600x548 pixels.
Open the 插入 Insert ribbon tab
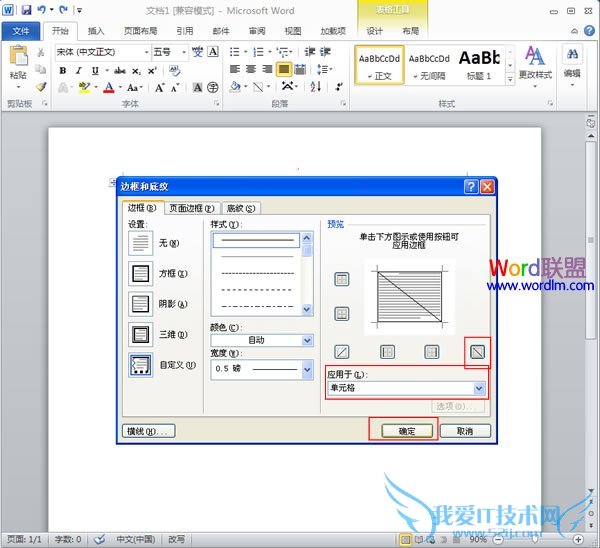click(x=96, y=31)
